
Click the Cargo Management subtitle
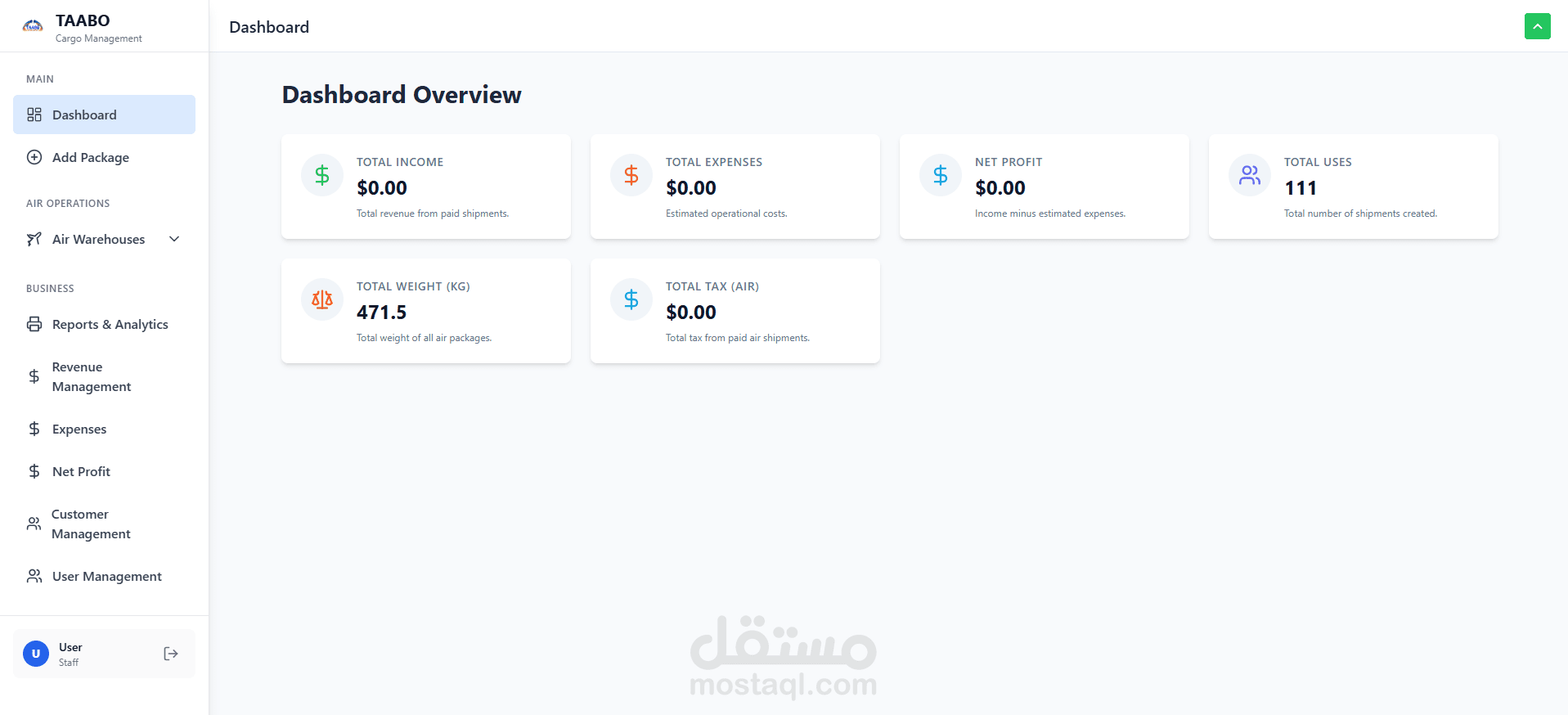(x=99, y=38)
